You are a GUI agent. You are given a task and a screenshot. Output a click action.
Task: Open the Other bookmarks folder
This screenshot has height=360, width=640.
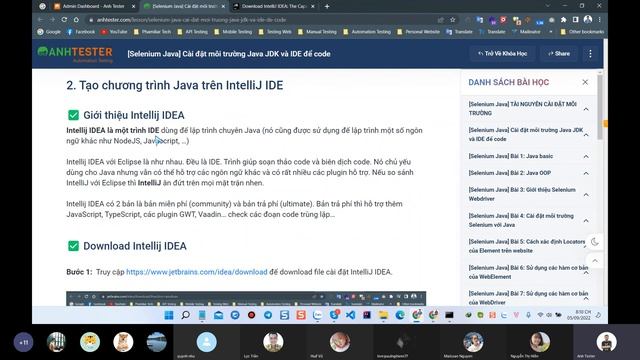[582, 31]
